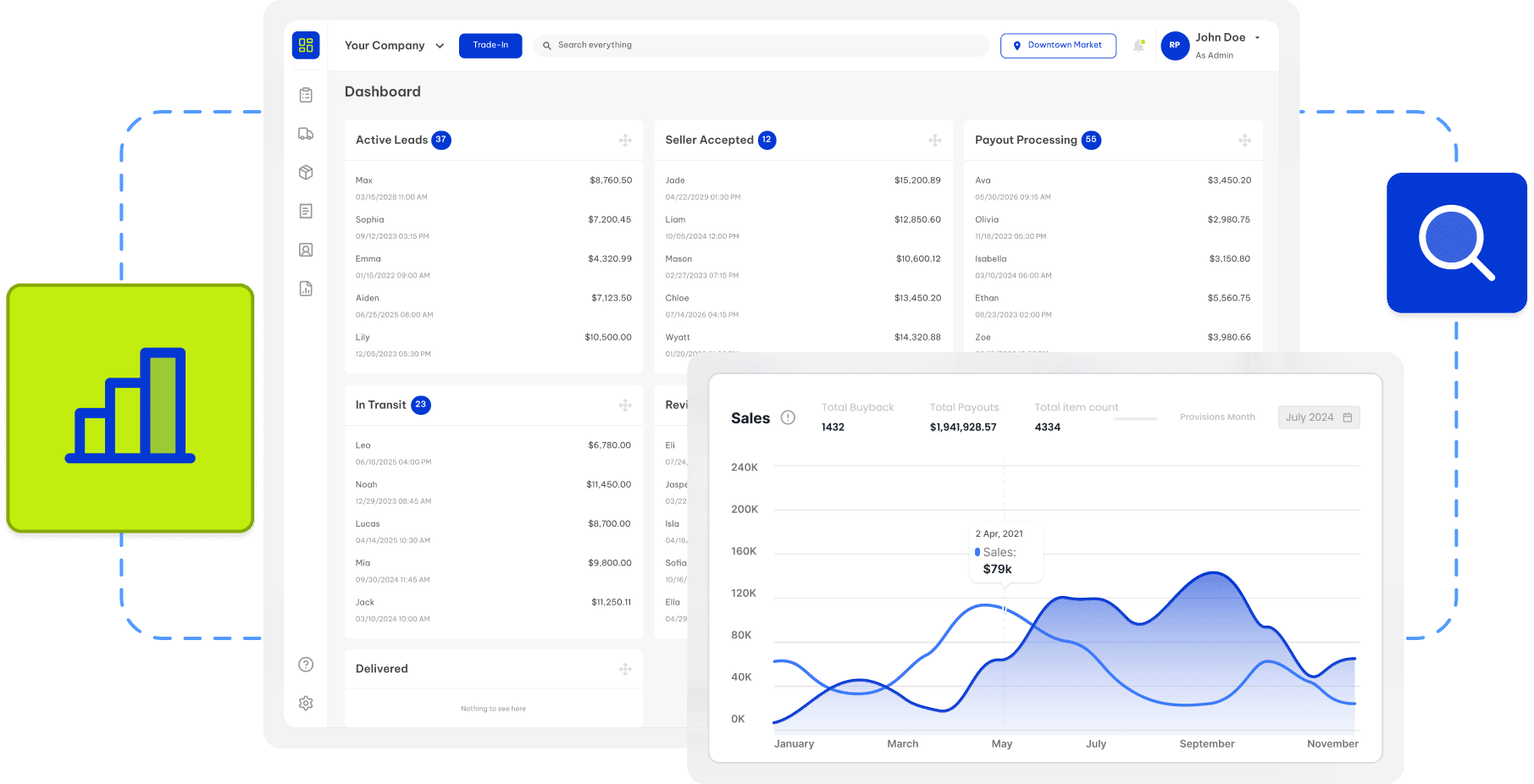Click the Active Leads count badge 37
The image size is (1534, 784).
[441, 141]
